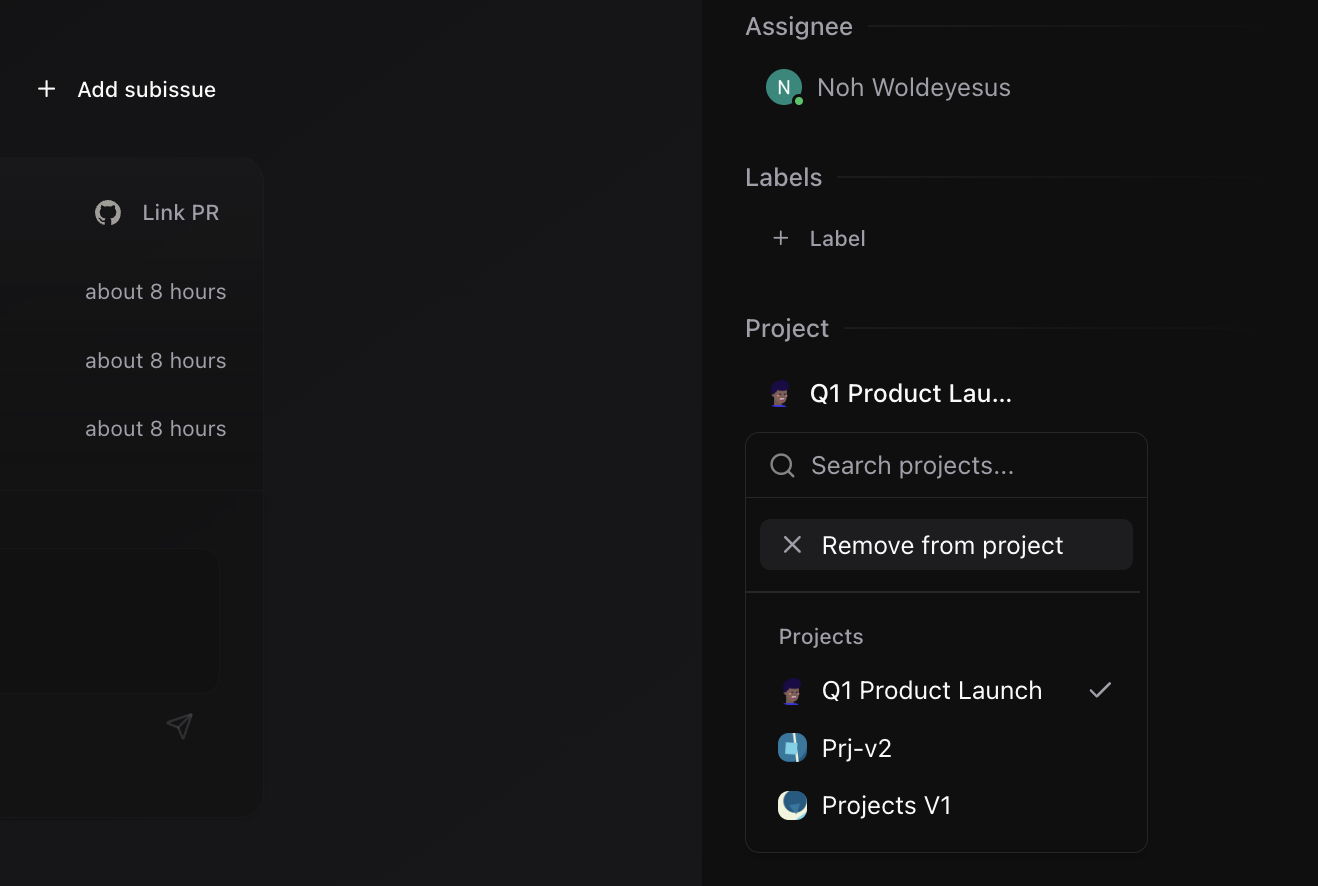
Task: Expand the Labels section
Action: tap(783, 177)
